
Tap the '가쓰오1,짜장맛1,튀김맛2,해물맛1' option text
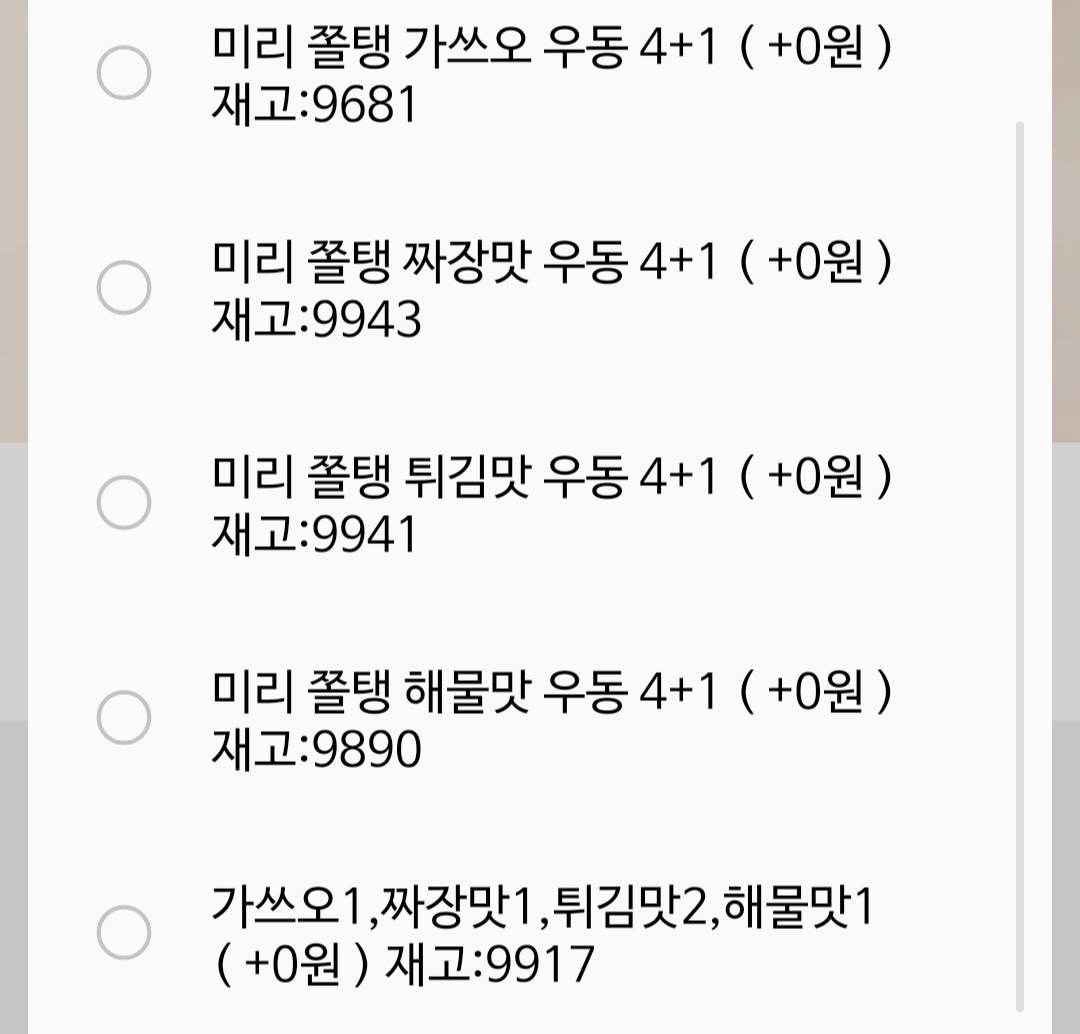543,908
